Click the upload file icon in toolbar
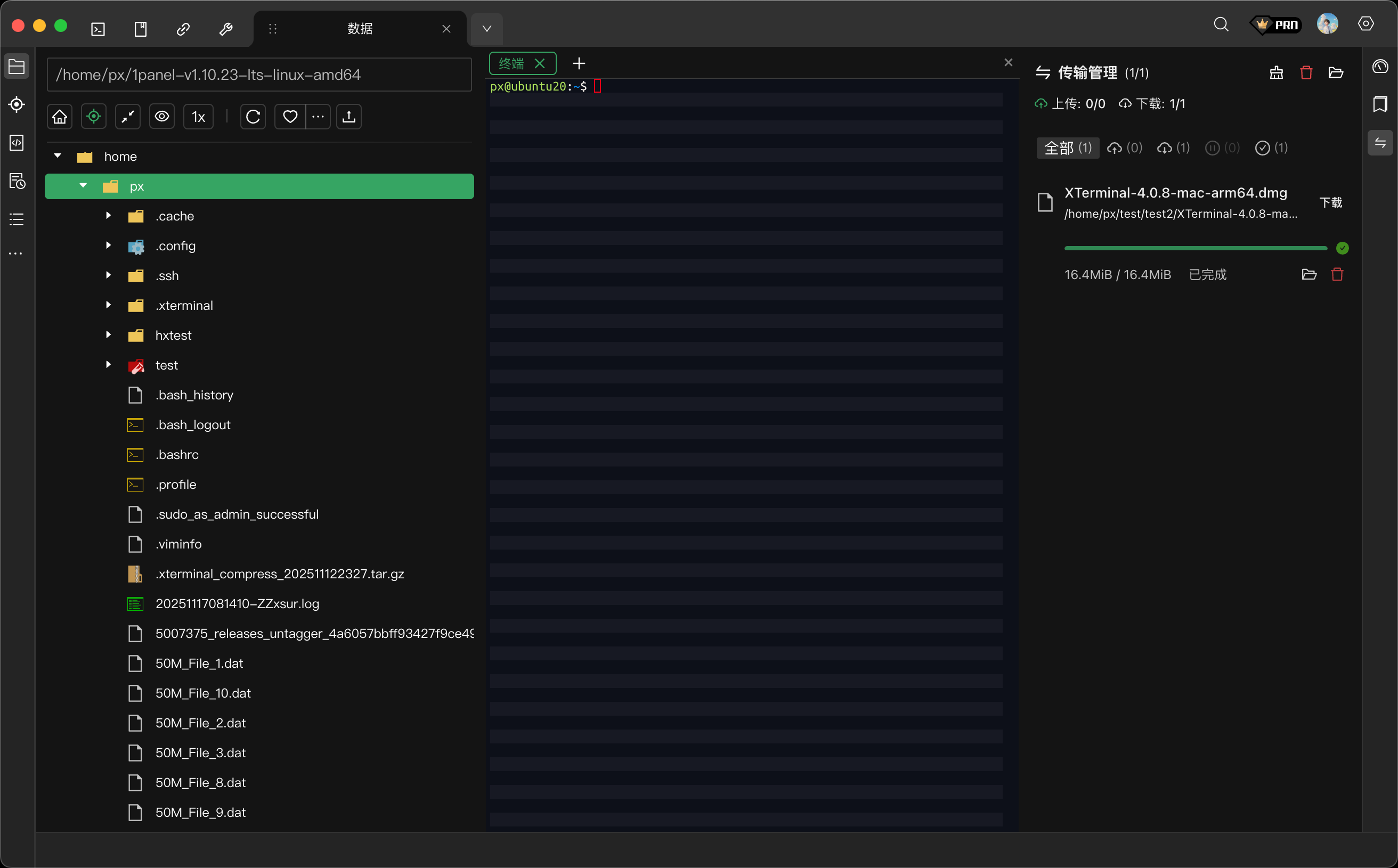Viewport: 1398px width, 868px height. [348, 117]
